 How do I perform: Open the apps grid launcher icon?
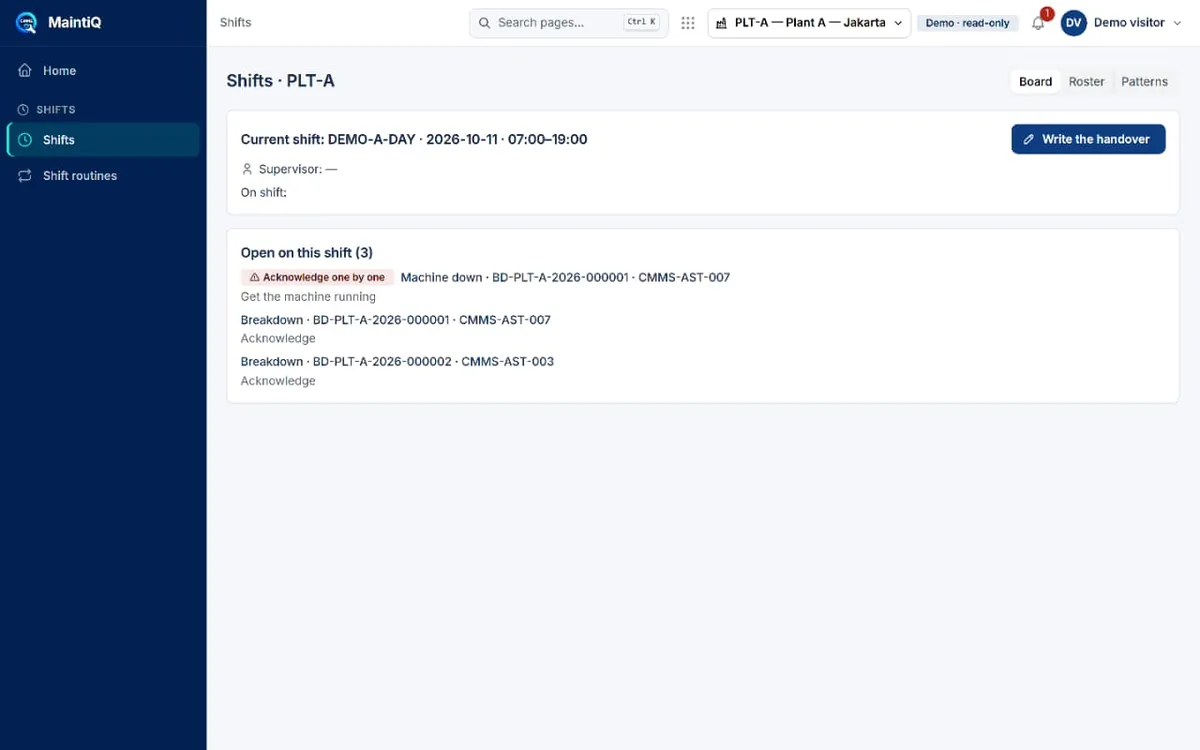688,23
